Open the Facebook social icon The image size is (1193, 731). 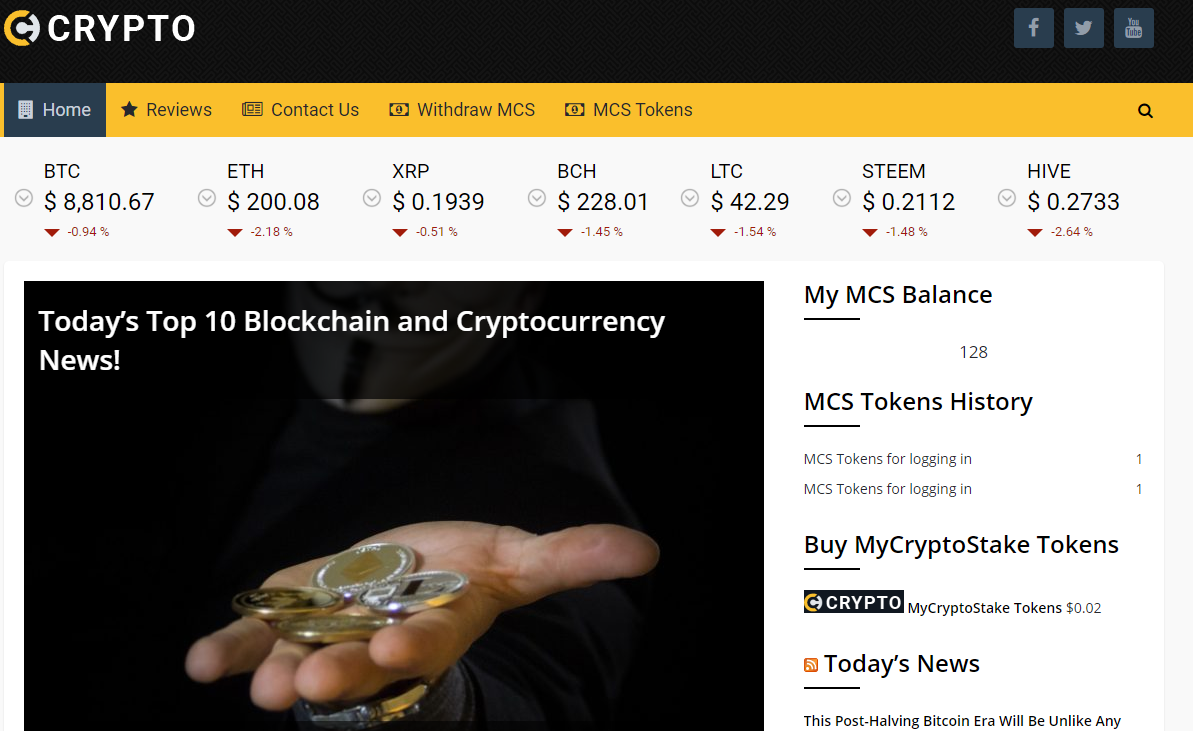pyautogui.click(x=1033, y=28)
